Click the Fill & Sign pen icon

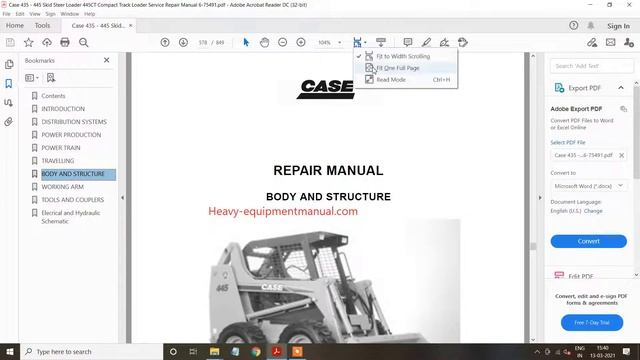coord(592,42)
